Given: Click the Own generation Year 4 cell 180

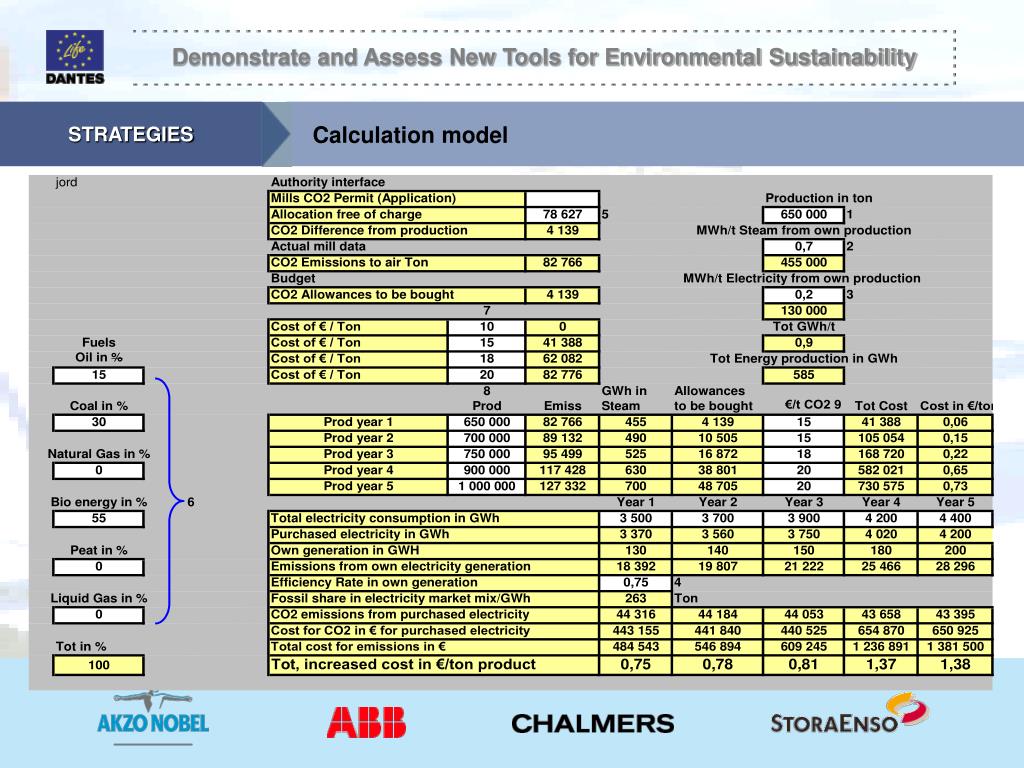Looking at the screenshot, I should (880, 551).
